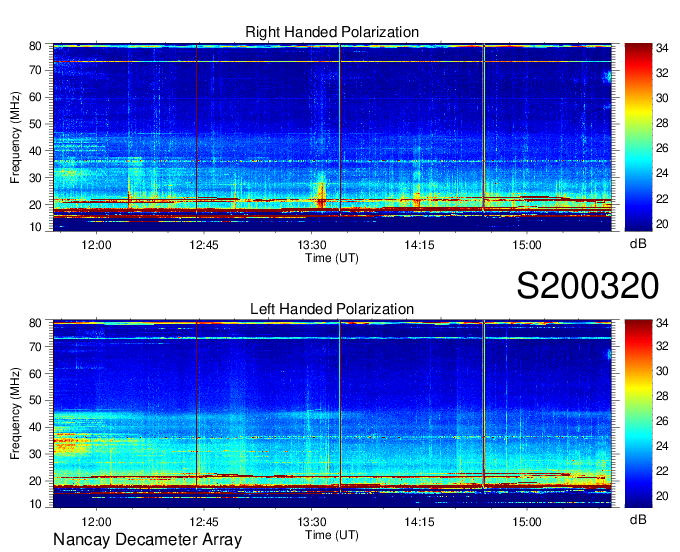Screen dimensions: 680x552
Task: Click the 12:00 tick on Right Handed plot
Action: (96, 245)
